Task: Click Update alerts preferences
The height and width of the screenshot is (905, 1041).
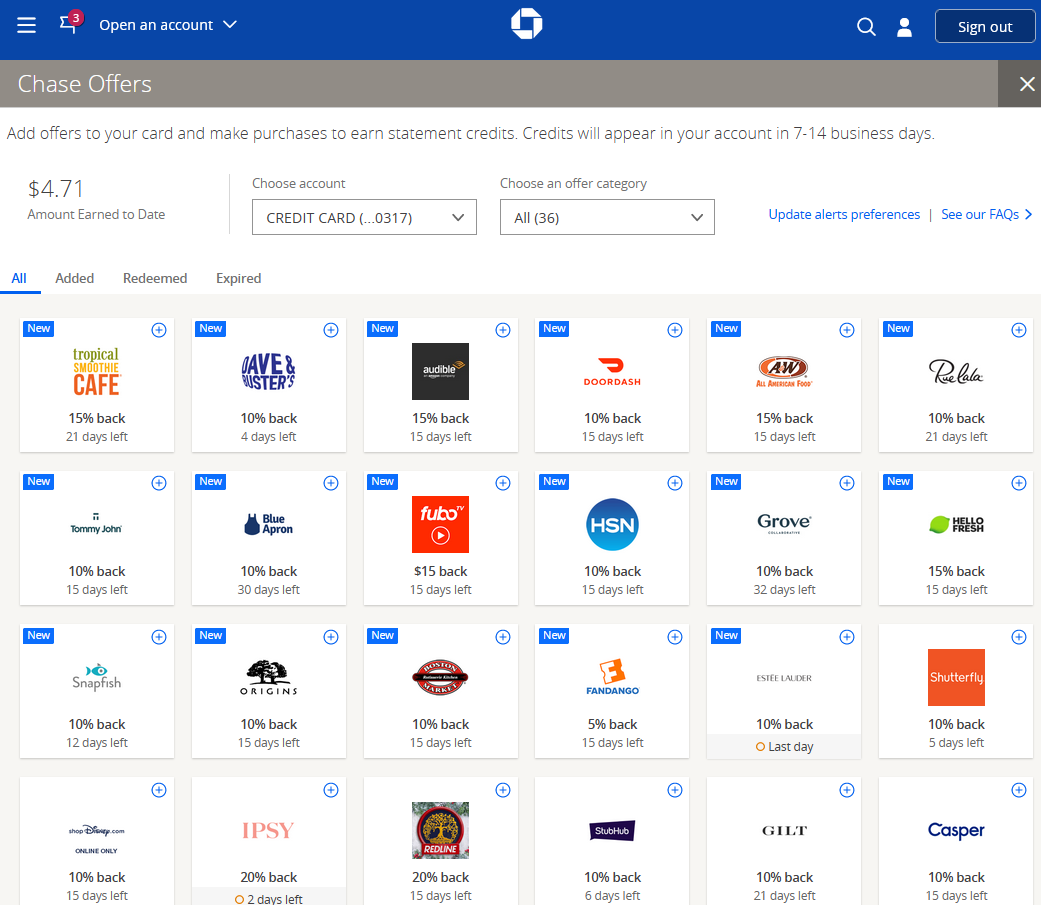Action: [843, 214]
